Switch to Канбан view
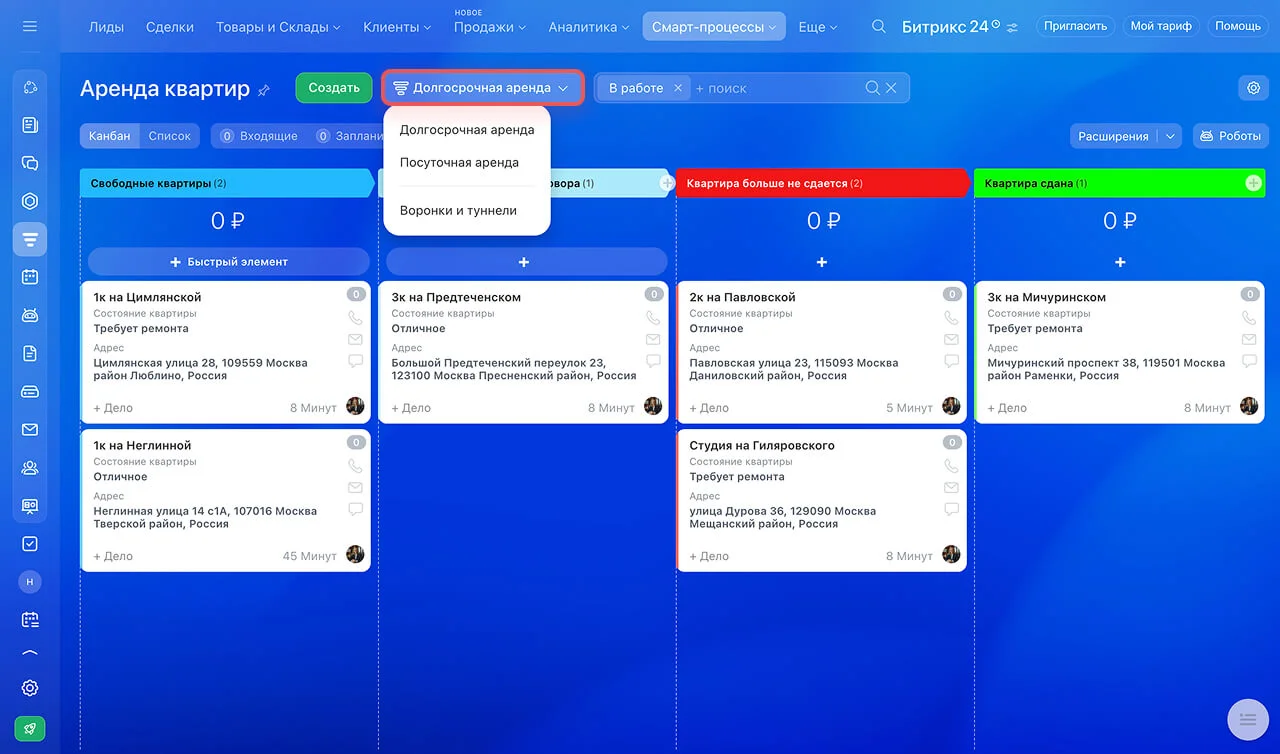This screenshot has width=1280, height=754. pos(109,136)
